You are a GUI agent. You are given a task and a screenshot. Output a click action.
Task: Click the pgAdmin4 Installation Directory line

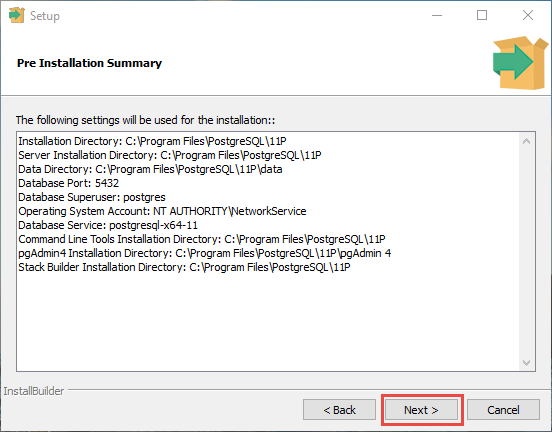[x=205, y=253]
